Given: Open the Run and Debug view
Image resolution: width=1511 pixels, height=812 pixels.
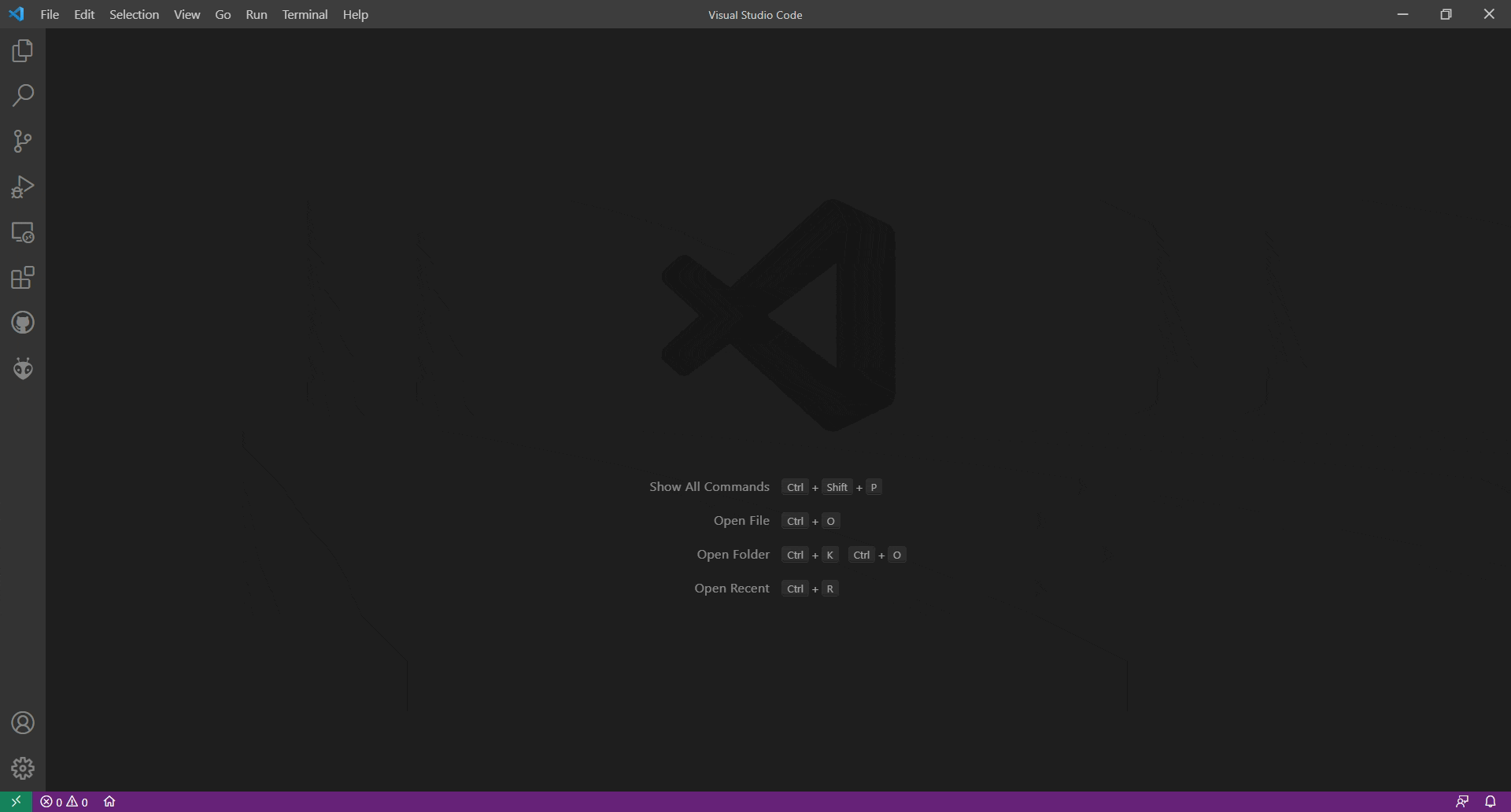Looking at the screenshot, I should coord(23,186).
